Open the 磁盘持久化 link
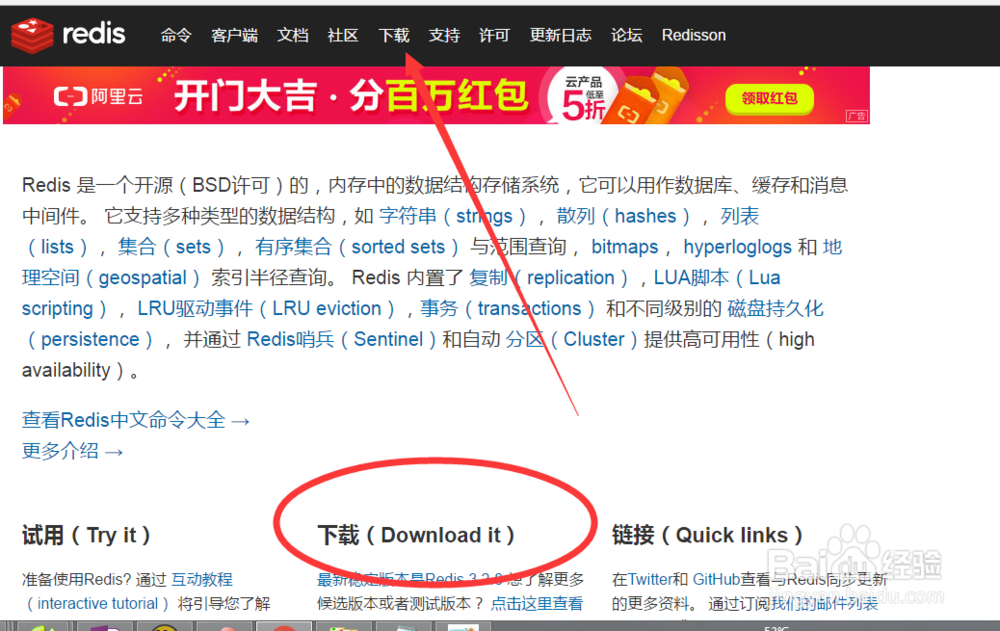1000x631 pixels. pyautogui.click(x=776, y=308)
